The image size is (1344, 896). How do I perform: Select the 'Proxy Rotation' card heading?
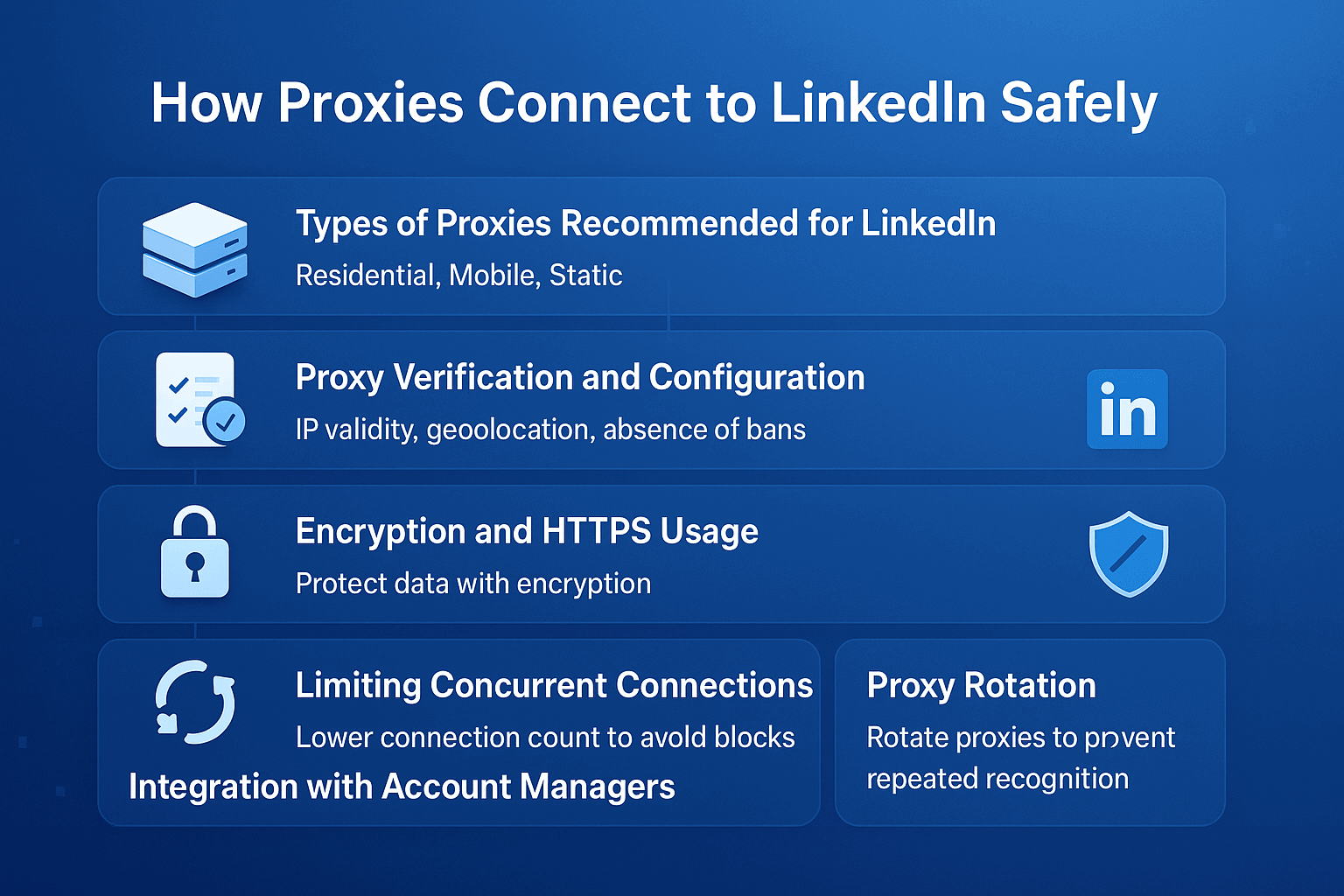981,685
